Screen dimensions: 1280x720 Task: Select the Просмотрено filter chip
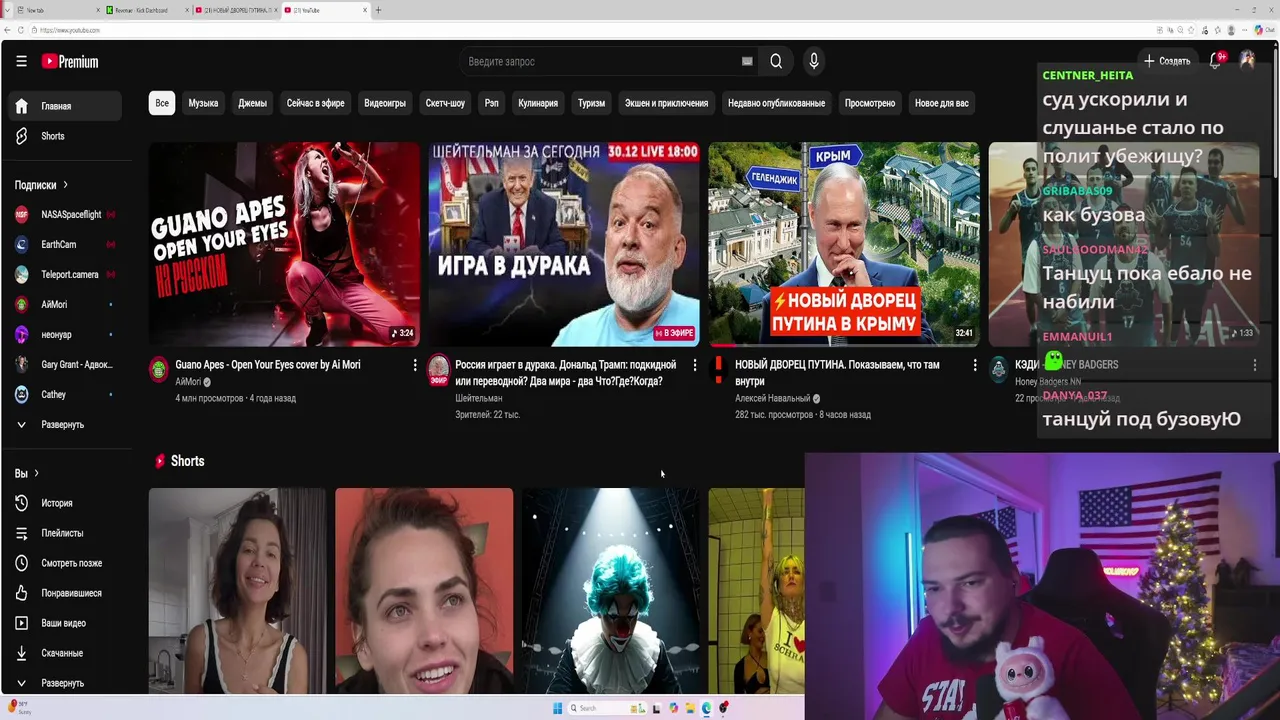coord(870,103)
